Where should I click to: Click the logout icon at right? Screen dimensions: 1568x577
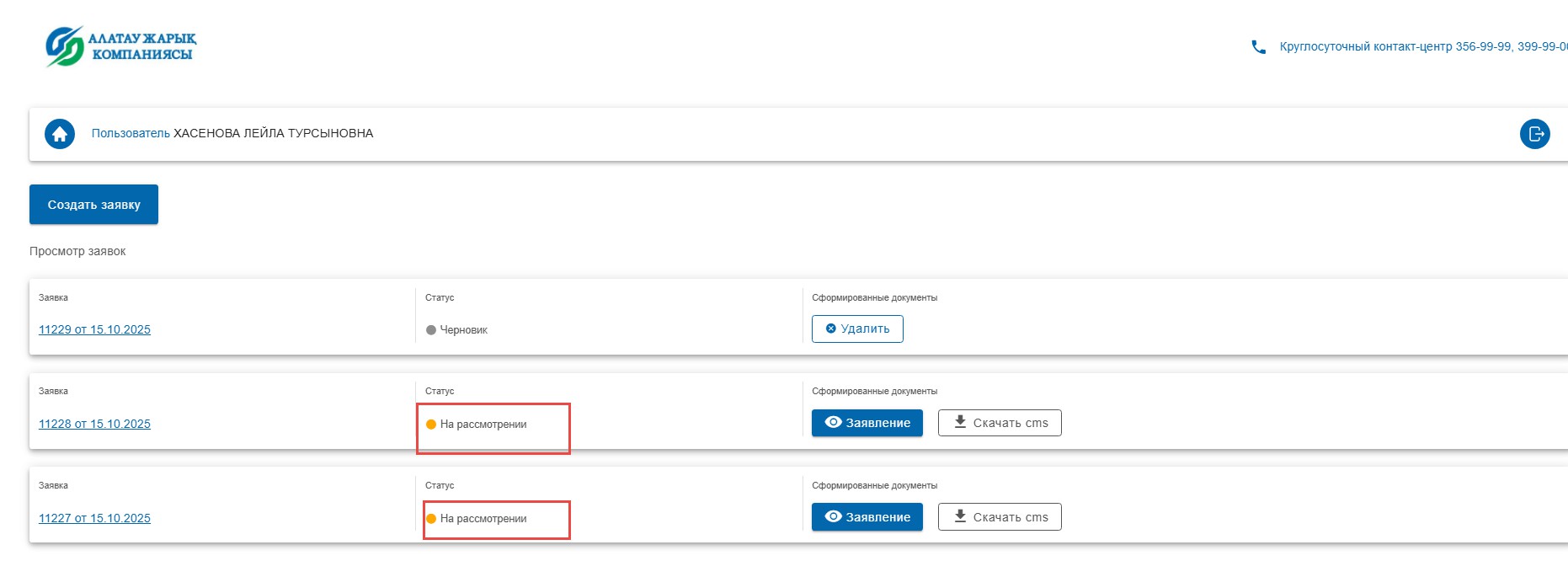[x=1534, y=134]
